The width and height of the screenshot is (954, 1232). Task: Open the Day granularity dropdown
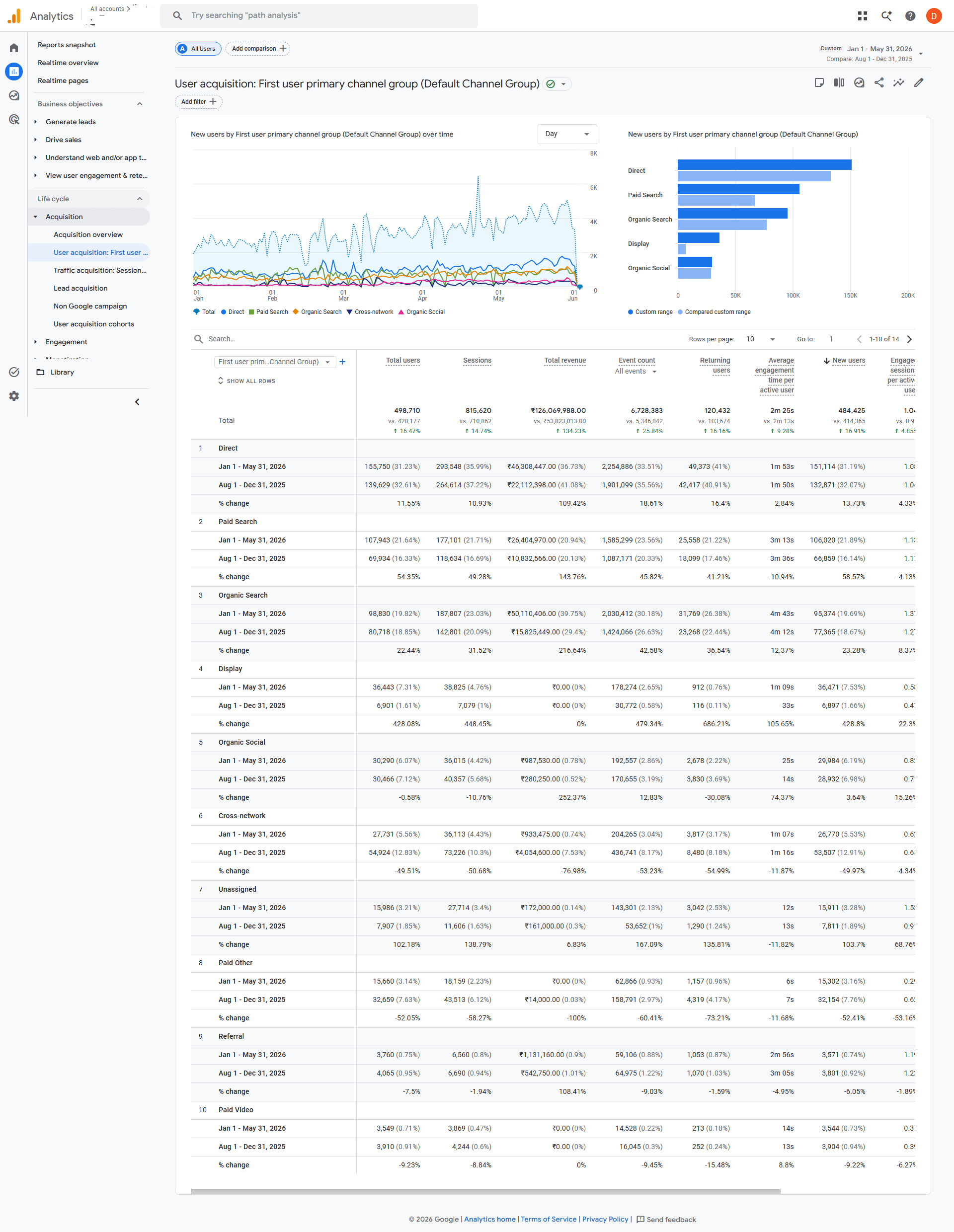coord(567,134)
